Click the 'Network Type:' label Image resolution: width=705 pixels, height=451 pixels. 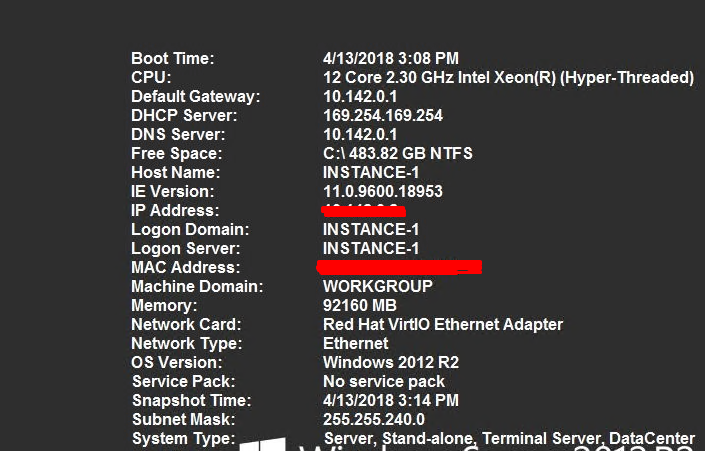187,344
